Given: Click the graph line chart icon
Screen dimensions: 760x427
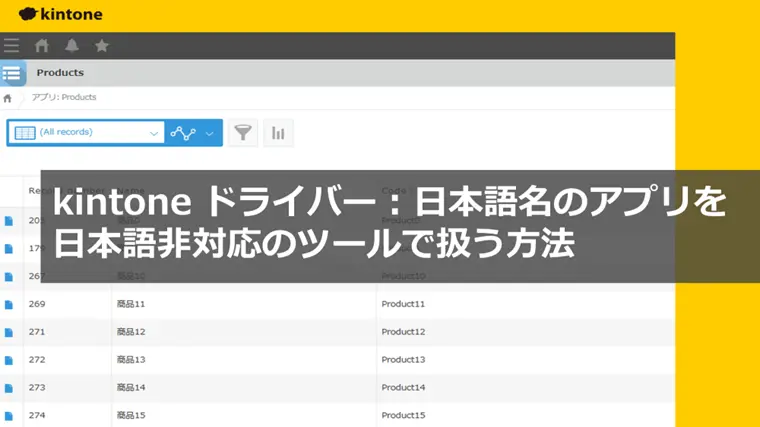Looking at the screenshot, I should [183, 133].
